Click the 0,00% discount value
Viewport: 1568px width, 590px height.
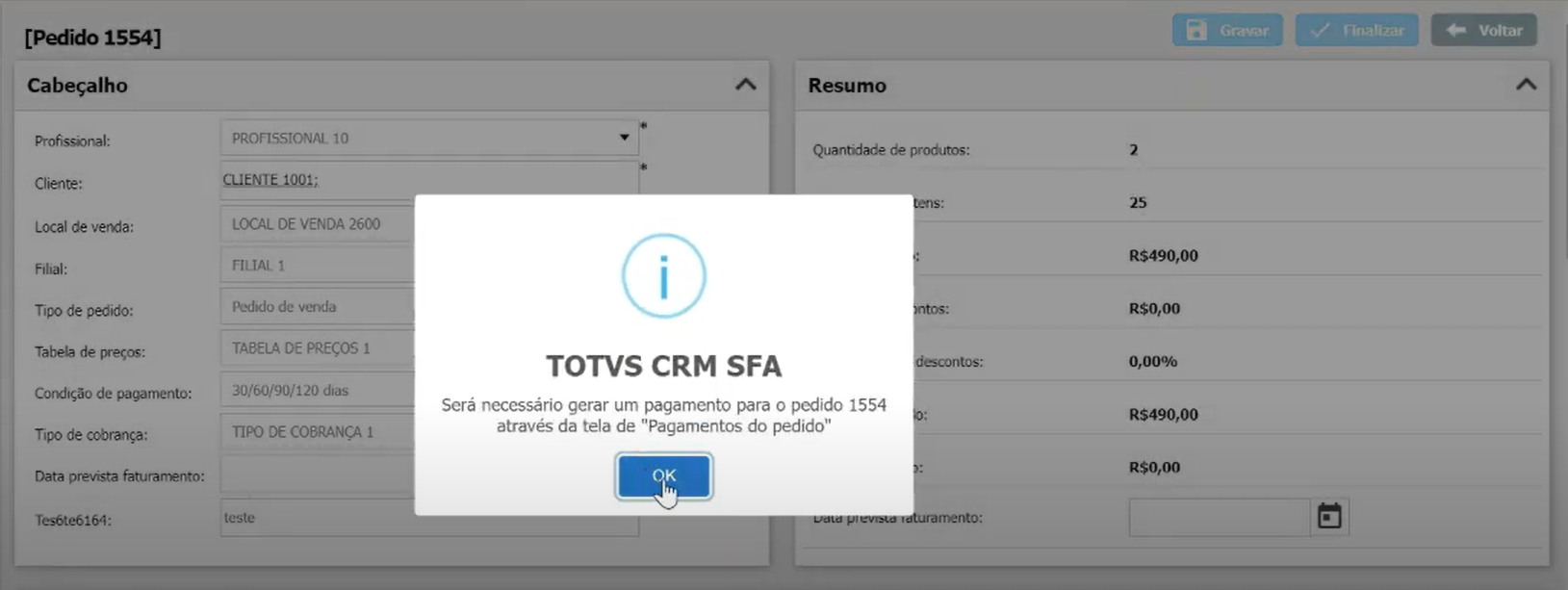coord(1153,362)
